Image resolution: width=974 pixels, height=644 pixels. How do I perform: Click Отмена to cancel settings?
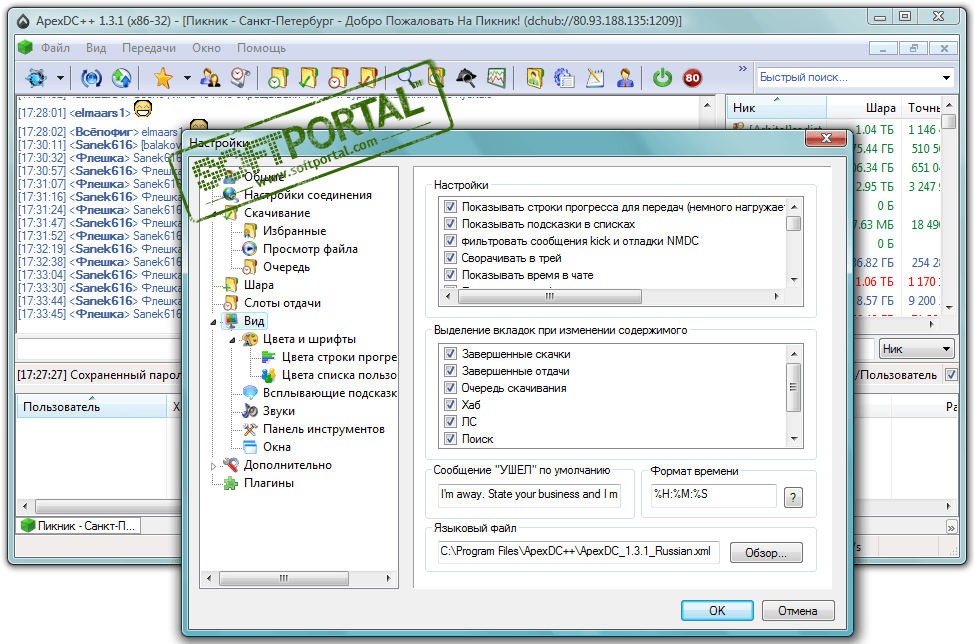tap(798, 610)
